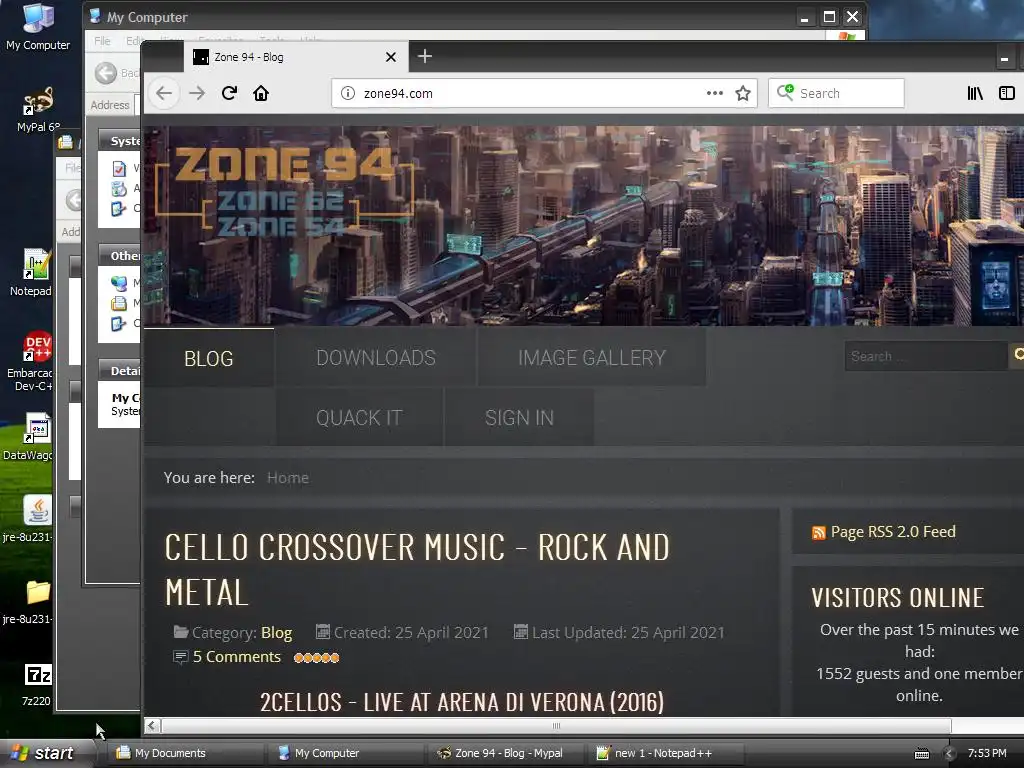This screenshot has width=1024, height=768.
Task: Click the browser forward arrow
Action: [197, 93]
